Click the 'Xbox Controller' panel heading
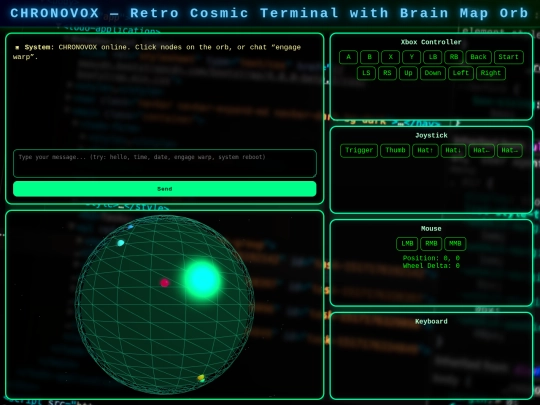 (431, 42)
